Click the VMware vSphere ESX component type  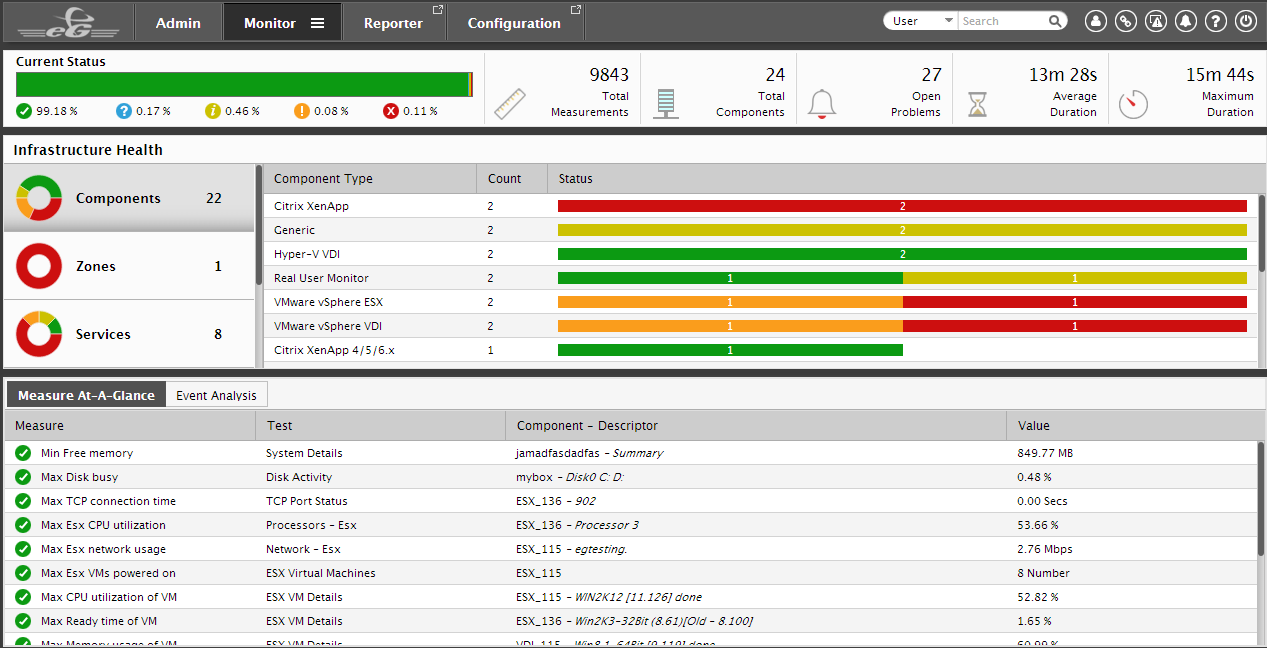coord(328,302)
